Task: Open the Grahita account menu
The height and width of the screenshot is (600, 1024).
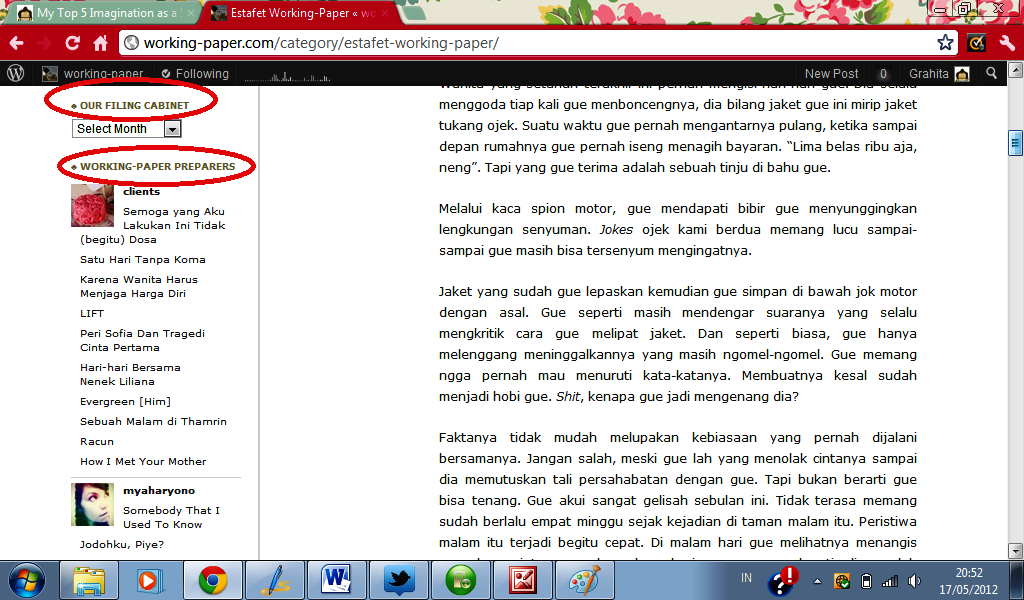Action: click(x=938, y=73)
